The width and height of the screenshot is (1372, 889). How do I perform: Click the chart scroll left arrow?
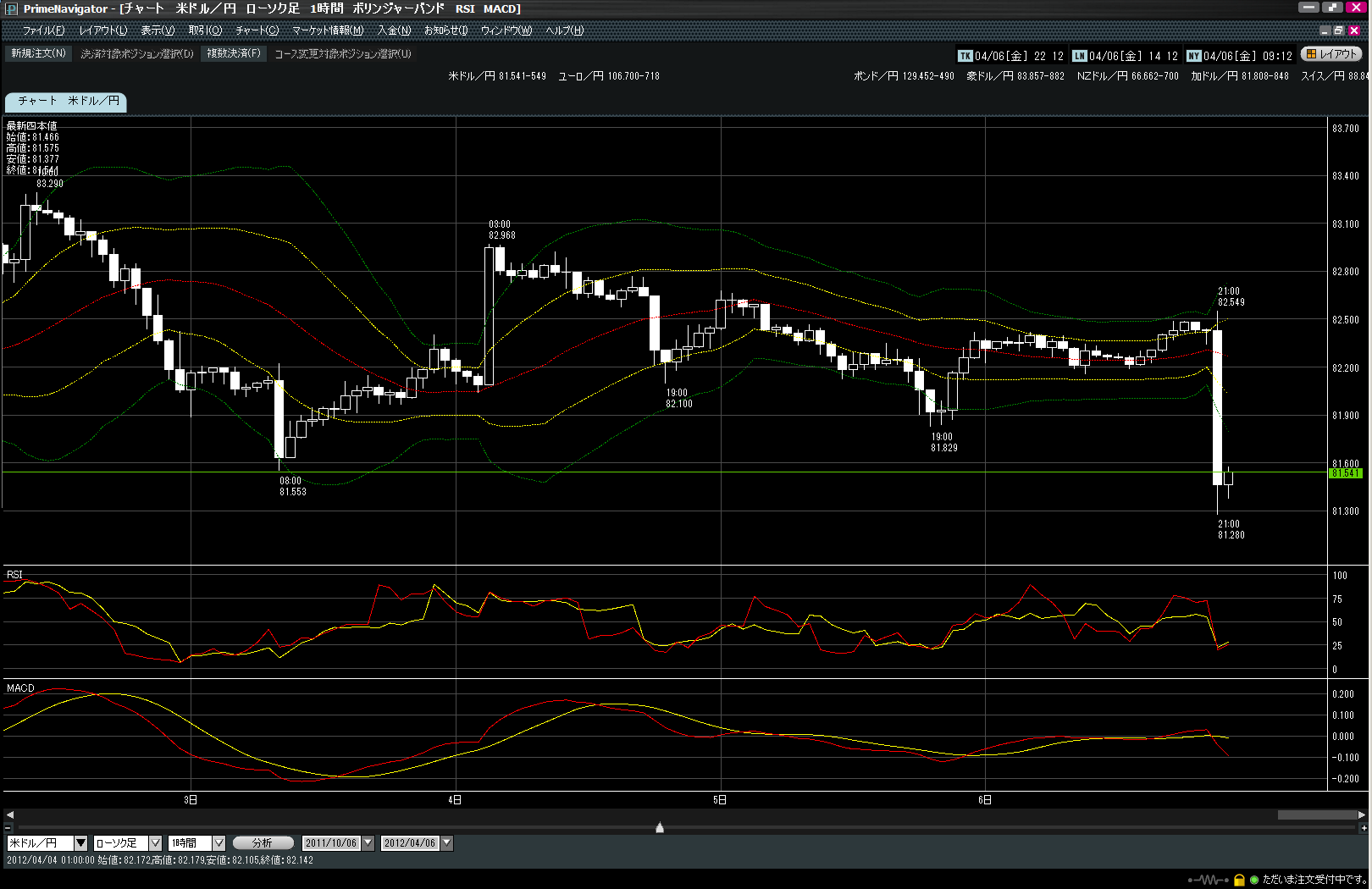coord(9,814)
